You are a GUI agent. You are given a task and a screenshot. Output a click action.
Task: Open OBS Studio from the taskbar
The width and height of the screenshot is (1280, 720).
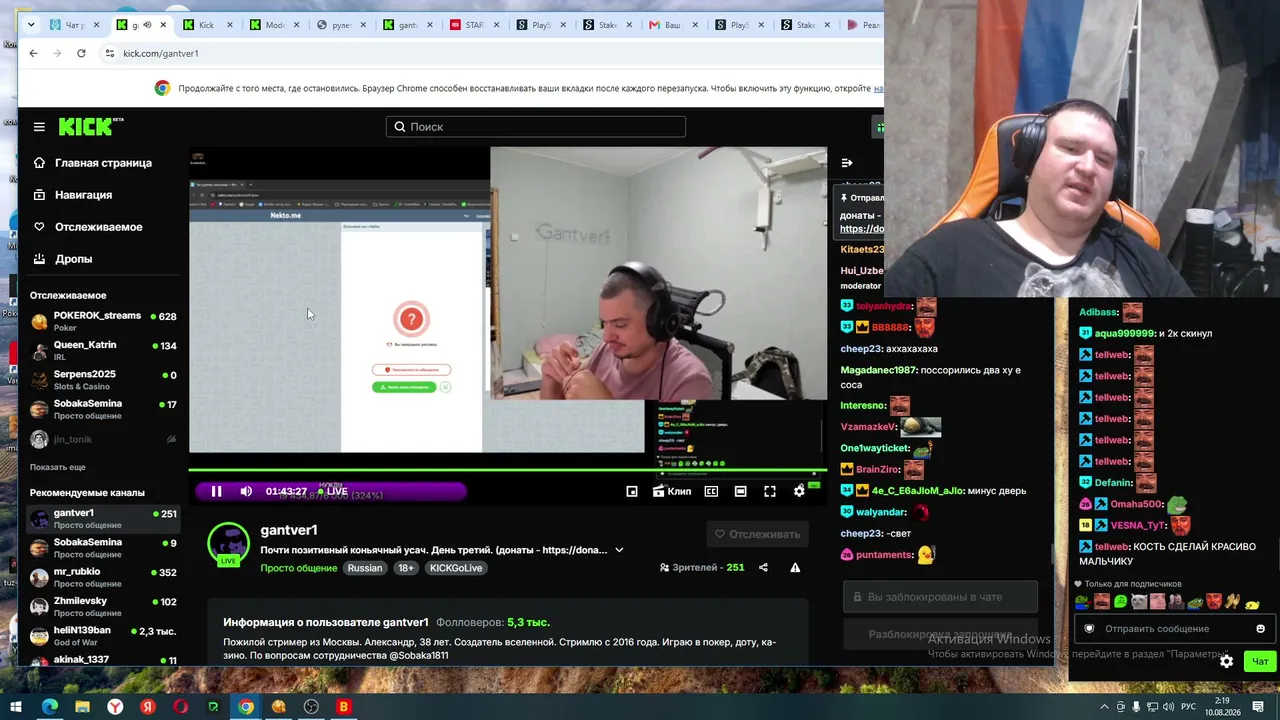coord(311,707)
